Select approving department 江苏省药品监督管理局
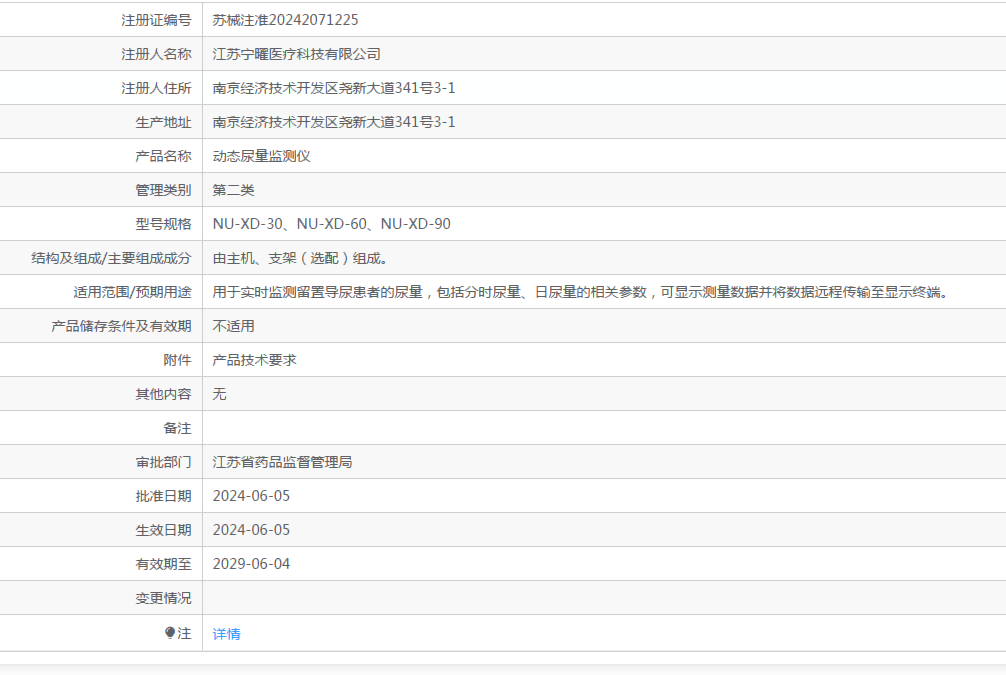The height and width of the screenshot is (675, 1006). [x=282, y=462]
